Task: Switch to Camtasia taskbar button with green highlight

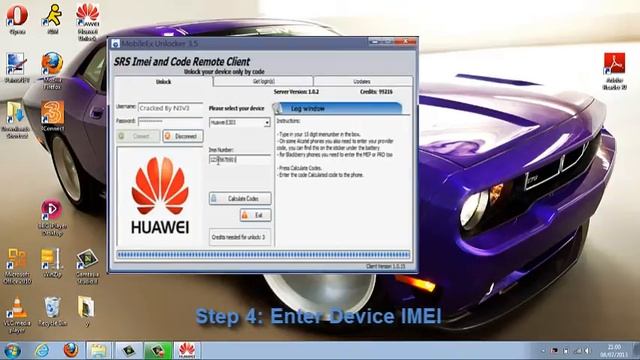Action: 158,351
